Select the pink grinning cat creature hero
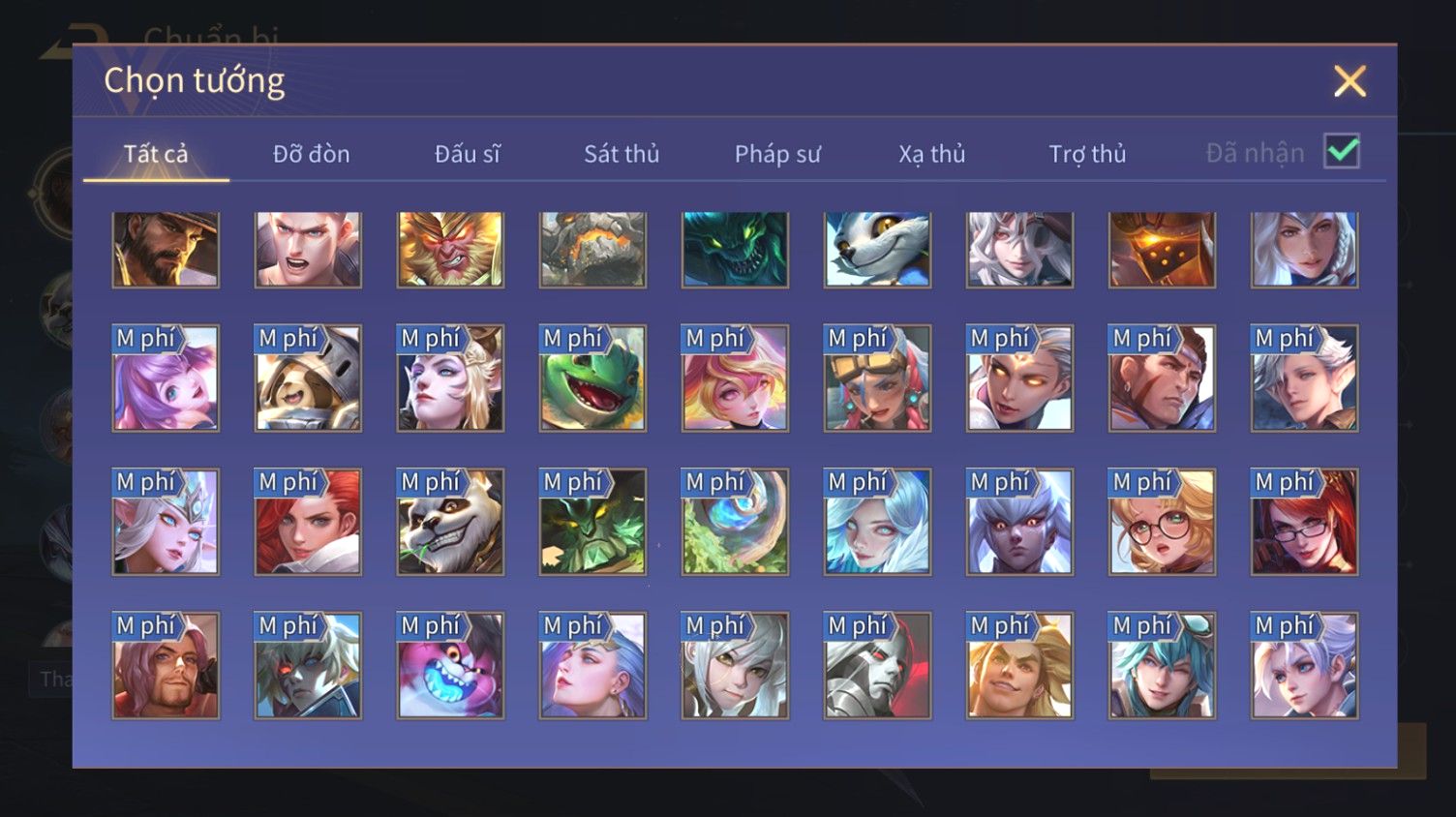The height and width of the screenshot is (817, 1456). click(450, 665)
